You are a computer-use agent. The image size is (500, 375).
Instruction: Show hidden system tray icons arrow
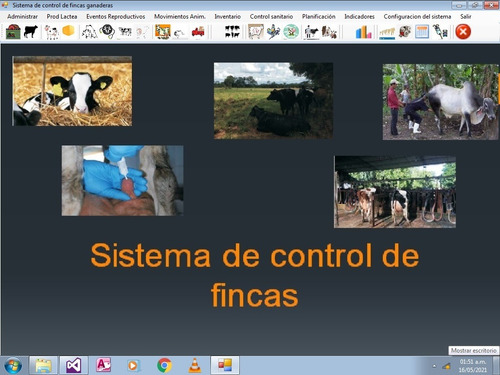click(x=434, y=366)
